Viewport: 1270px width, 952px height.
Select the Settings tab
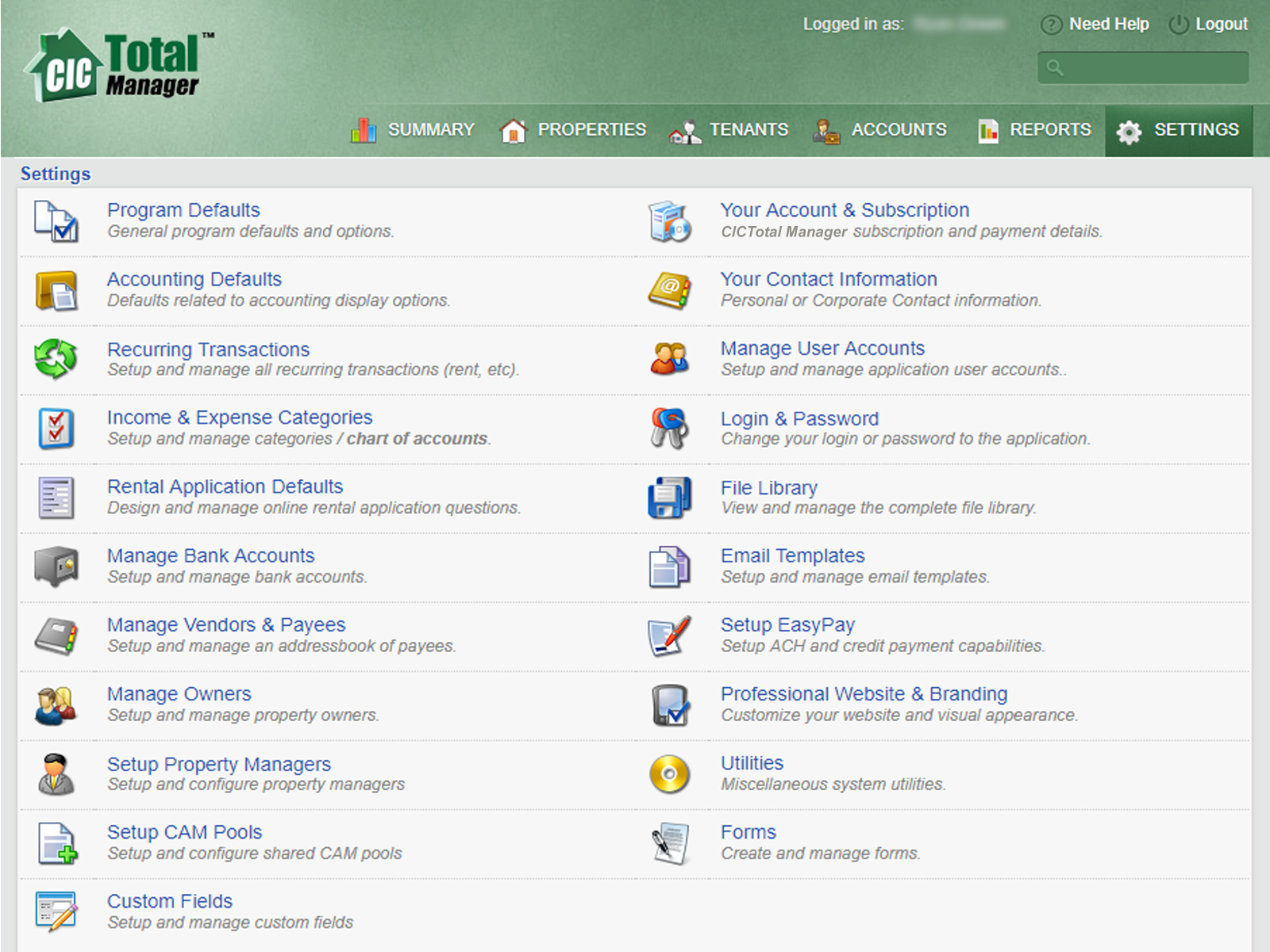[1179, 131]
